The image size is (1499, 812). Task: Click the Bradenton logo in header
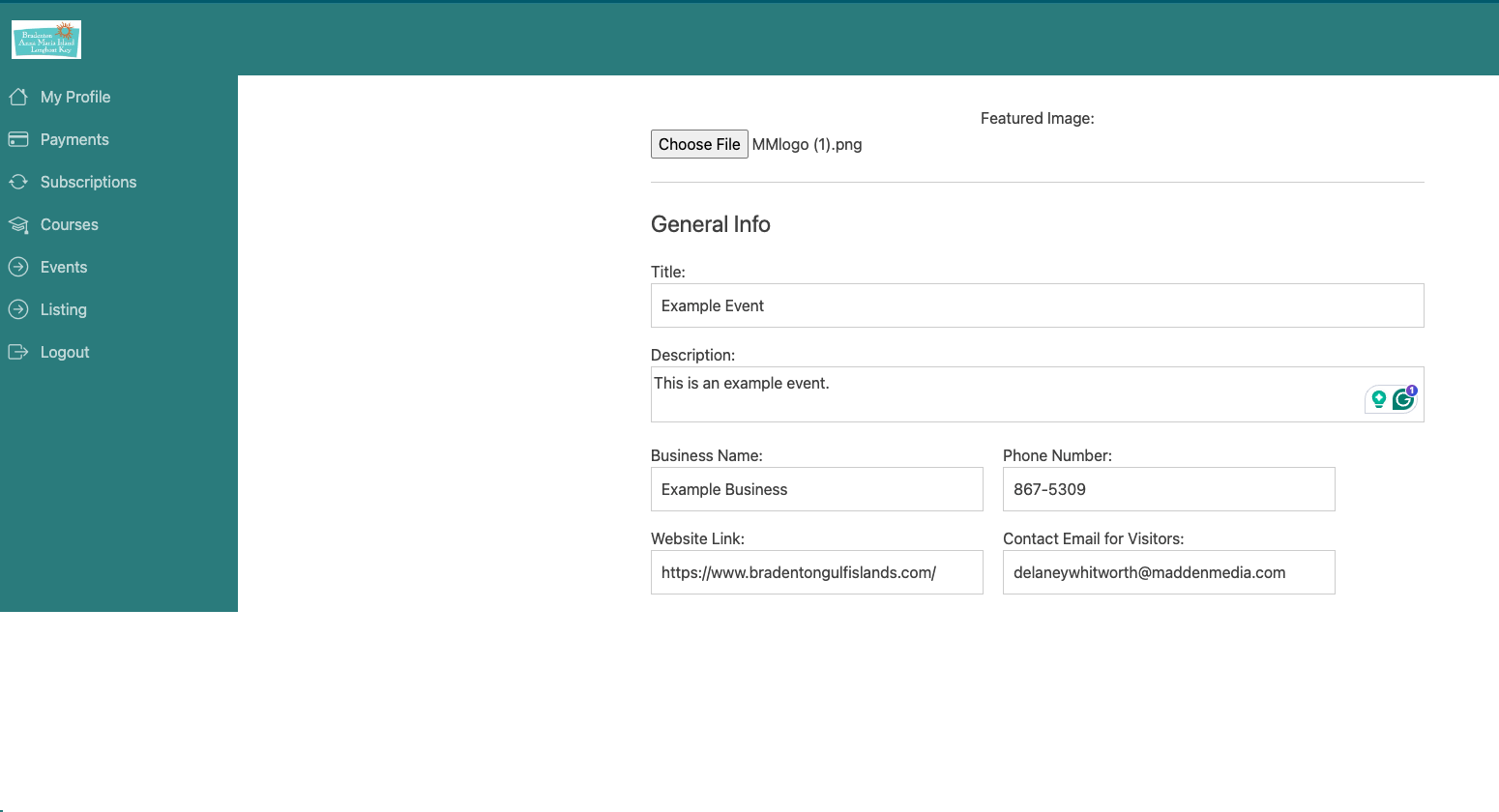[46, 41]
